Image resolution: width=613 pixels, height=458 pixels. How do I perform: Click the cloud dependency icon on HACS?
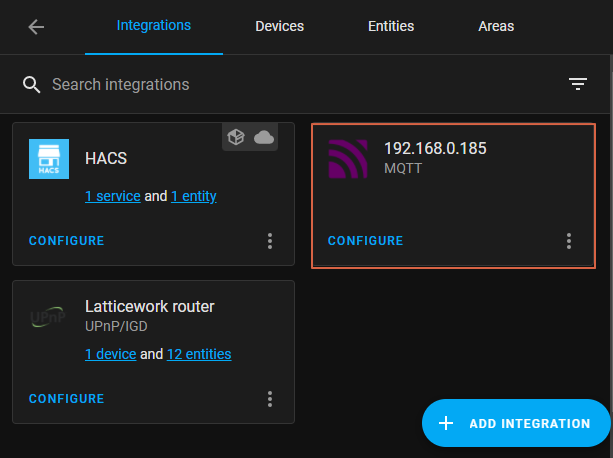tap(264, 137)
